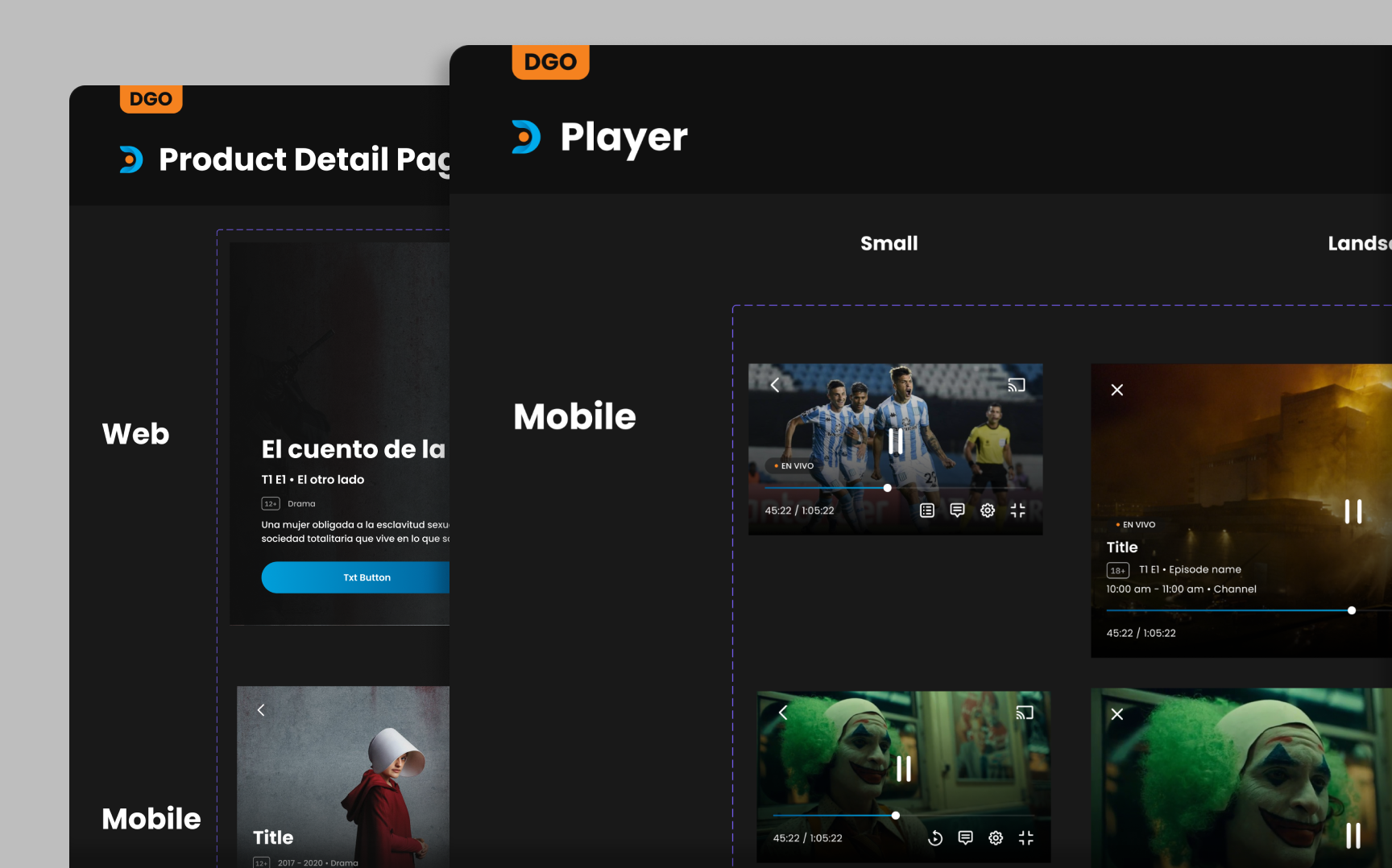Click the 'El cuento de la' title

[354, 449]
